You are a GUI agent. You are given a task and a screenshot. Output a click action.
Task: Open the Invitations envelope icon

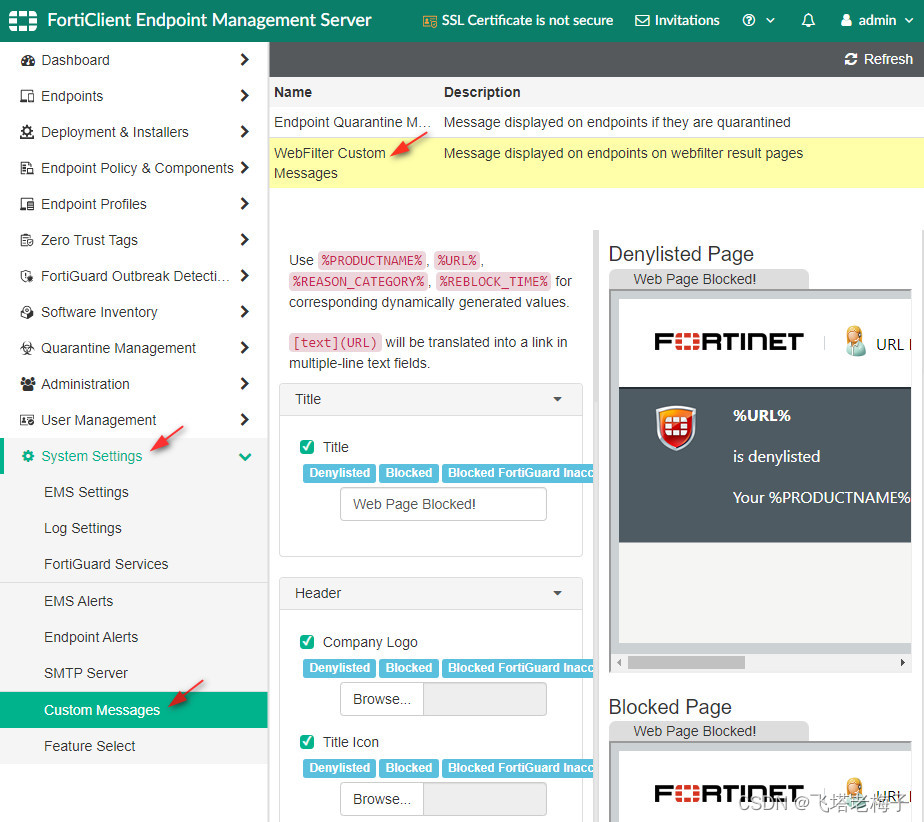tap(642, 21)
